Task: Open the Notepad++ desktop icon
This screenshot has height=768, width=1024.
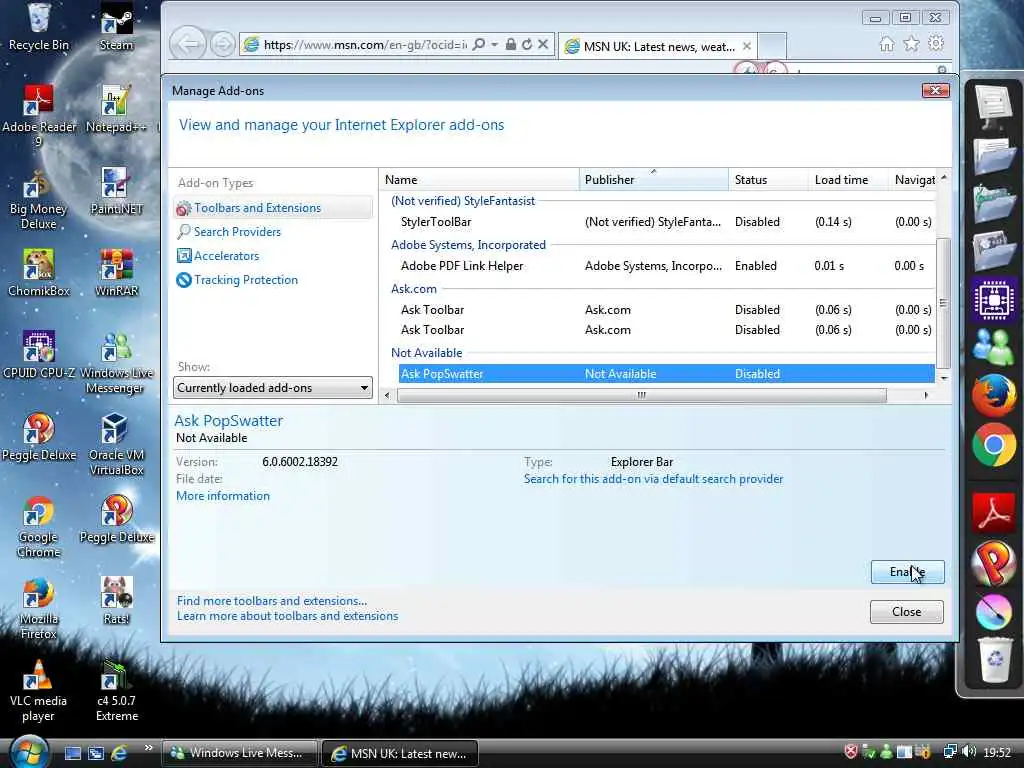Action: click(x=116, y=108)
